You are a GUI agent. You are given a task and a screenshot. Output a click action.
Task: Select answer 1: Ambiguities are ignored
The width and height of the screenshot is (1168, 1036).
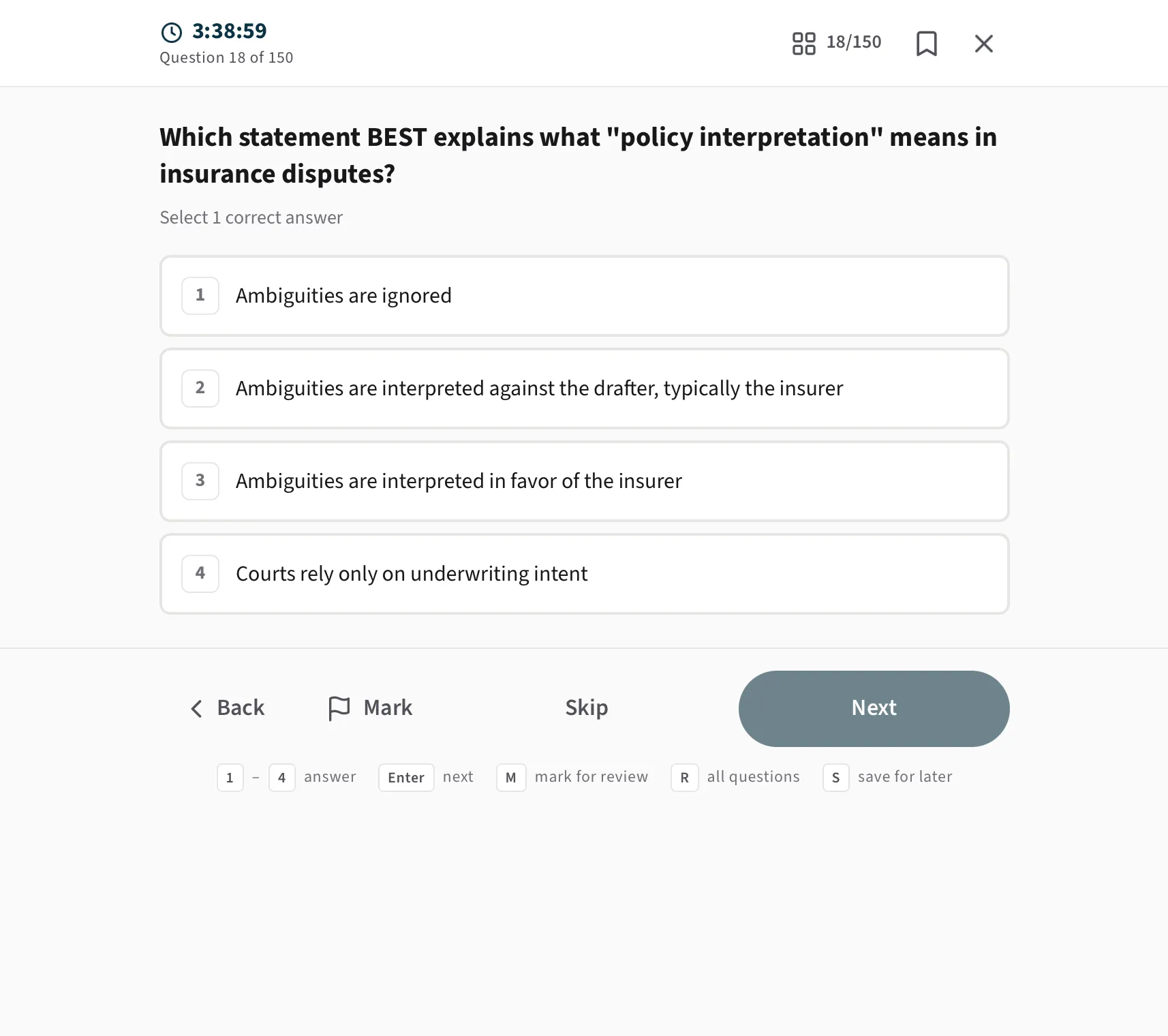584,296
